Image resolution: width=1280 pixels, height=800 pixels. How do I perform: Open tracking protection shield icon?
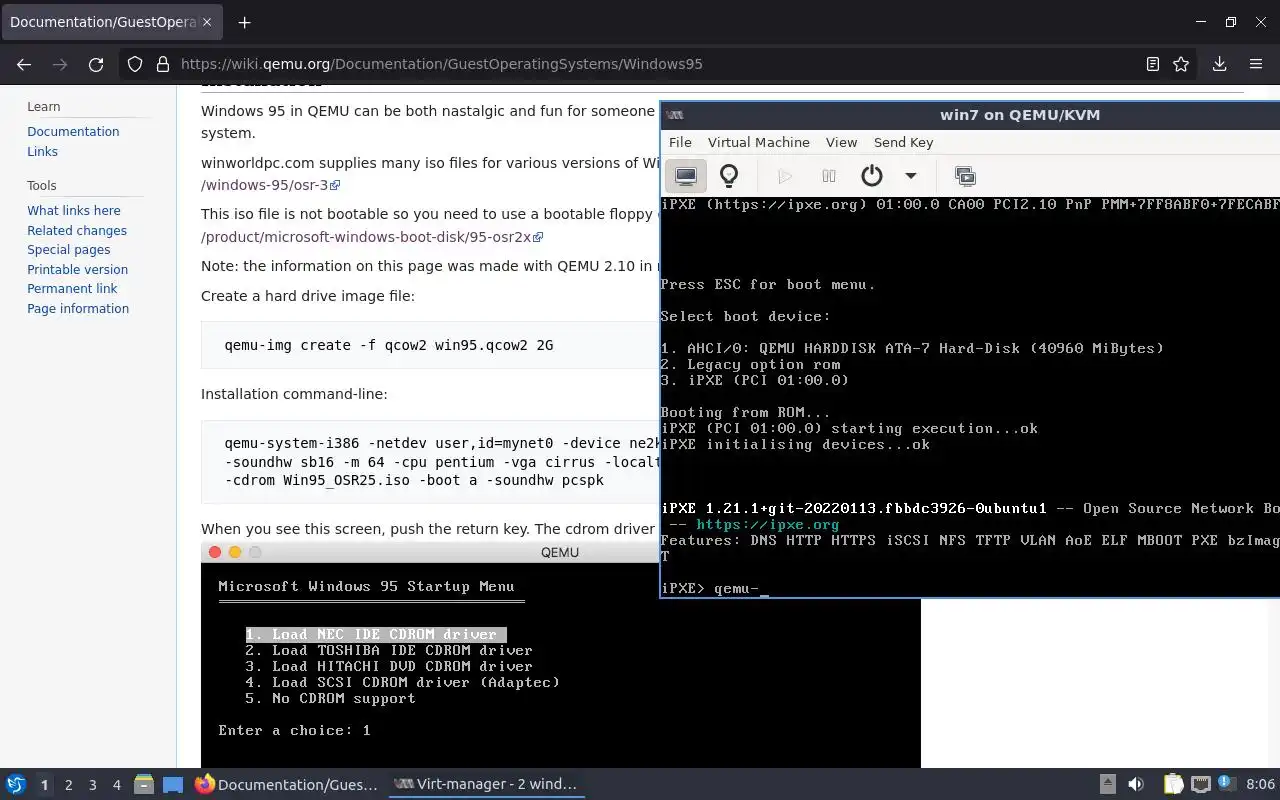pyautogui.click(x=137, y=64)
